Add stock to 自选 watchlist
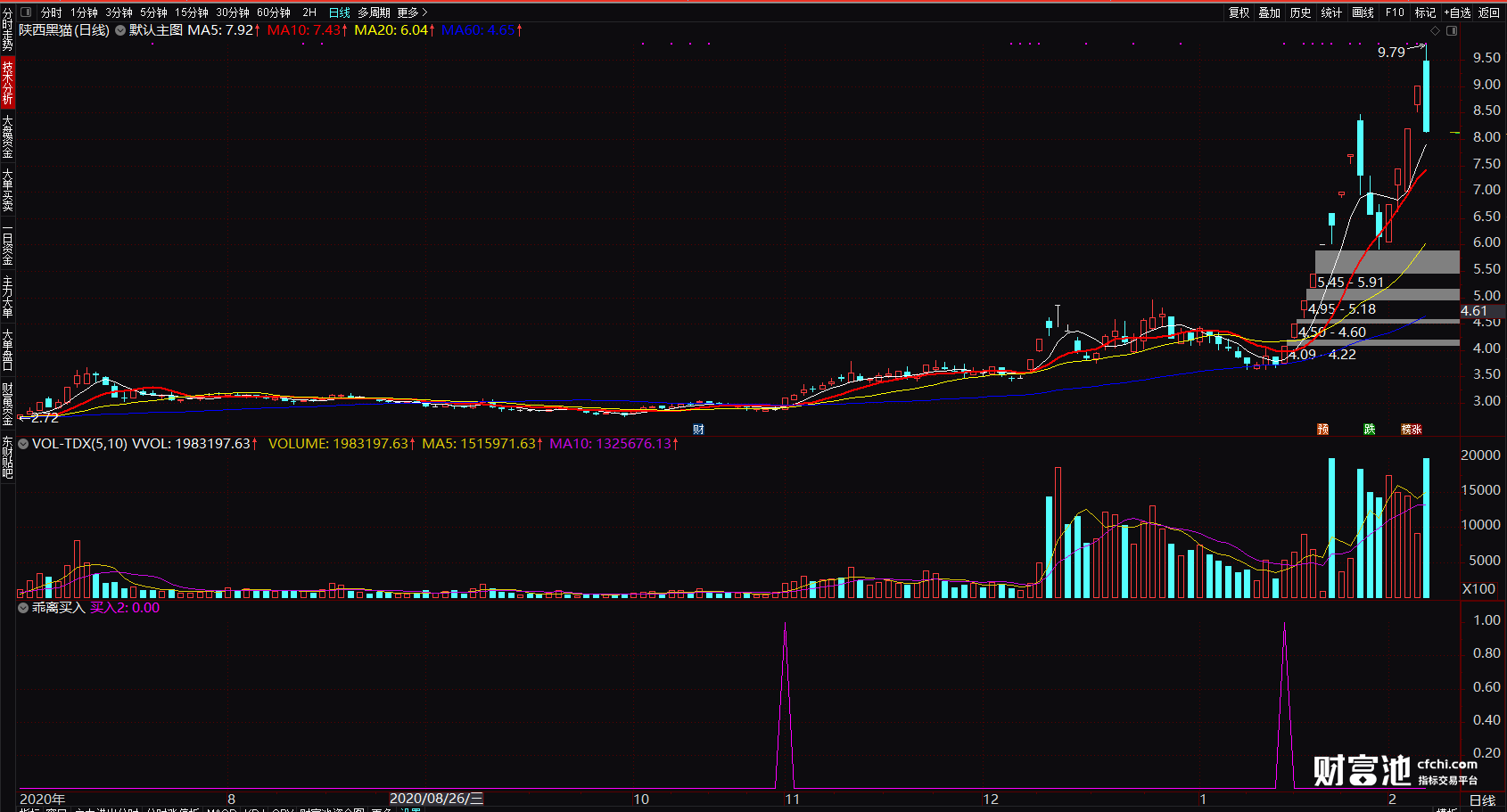The width and height of the screenshot is (1507, 812). tap(1458, 12)
